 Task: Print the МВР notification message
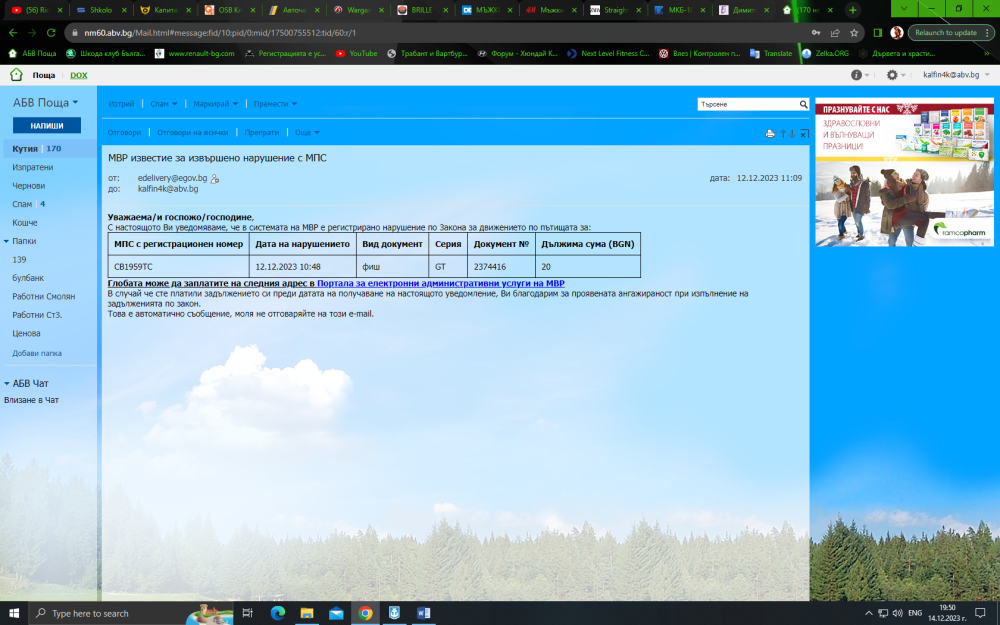(770, 133)
